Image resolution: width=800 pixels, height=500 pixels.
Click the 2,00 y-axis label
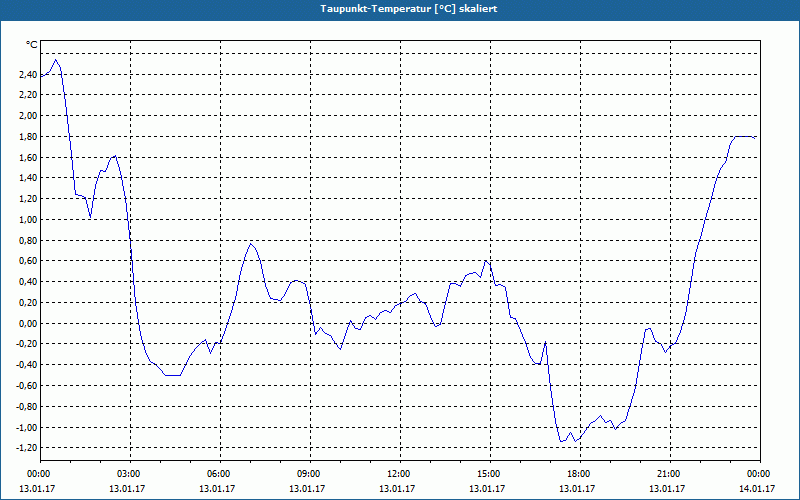click(x=28, y=115)
